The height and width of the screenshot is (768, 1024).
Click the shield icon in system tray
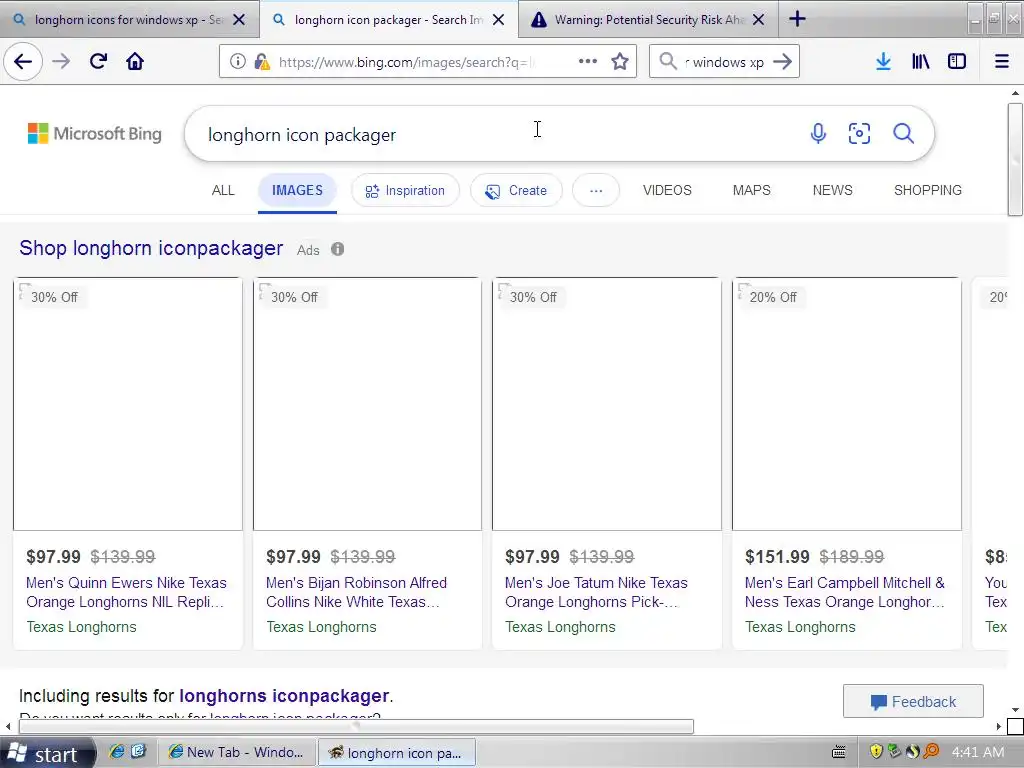[x=876, y=752]
